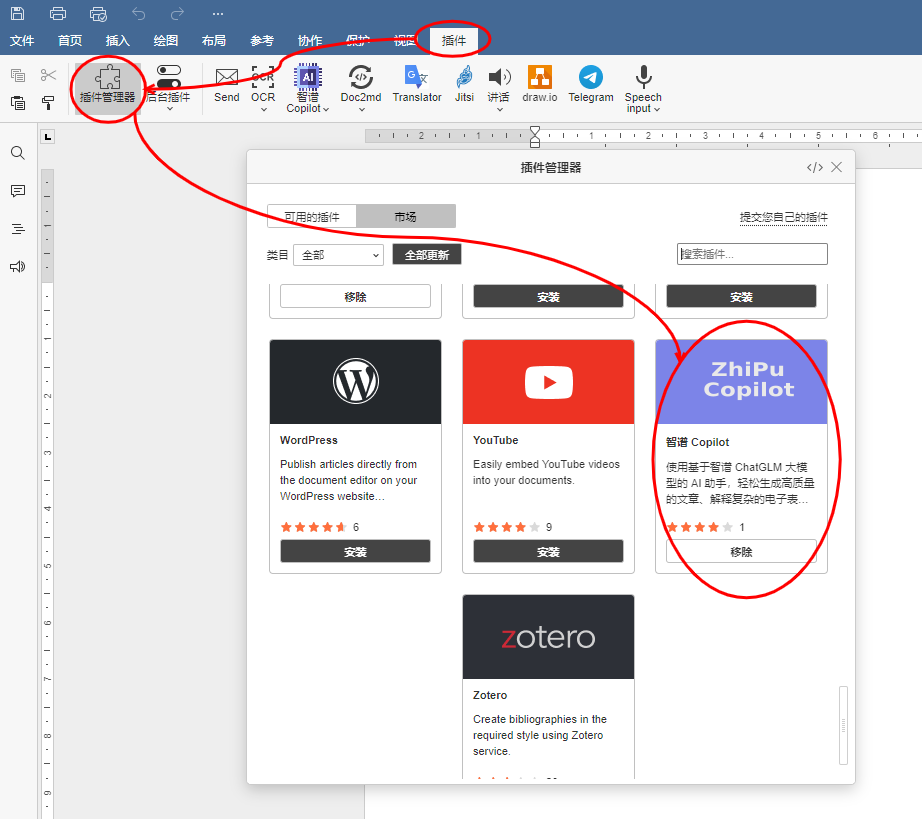The image size is (922, 819).
Task: Switch to the 协作 ribbon tab
Action: [310, 41]
